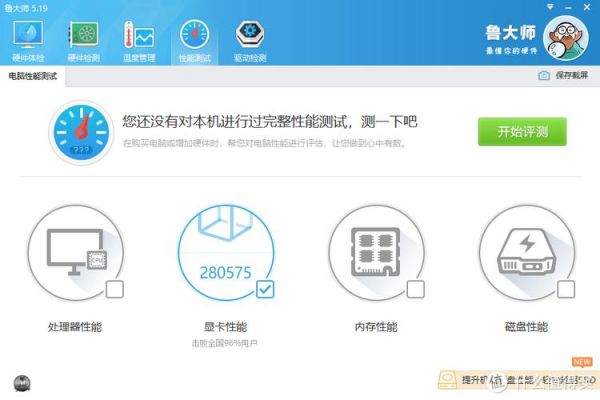Open the title bar dropdown menu arrow
Screen dimensions: 600x400
(550, 7)
